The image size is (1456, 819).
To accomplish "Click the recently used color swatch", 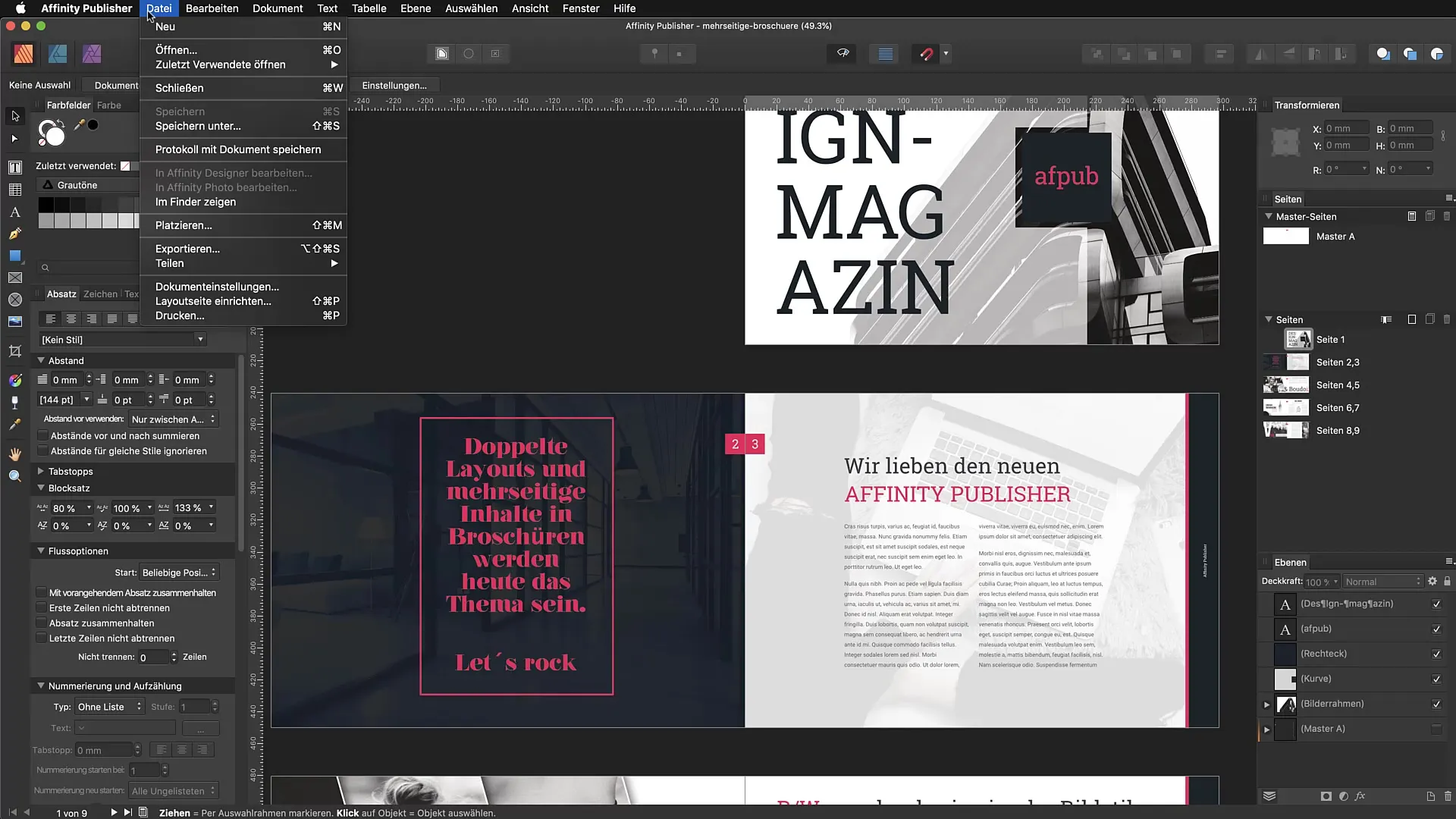I will coord(125,166).
